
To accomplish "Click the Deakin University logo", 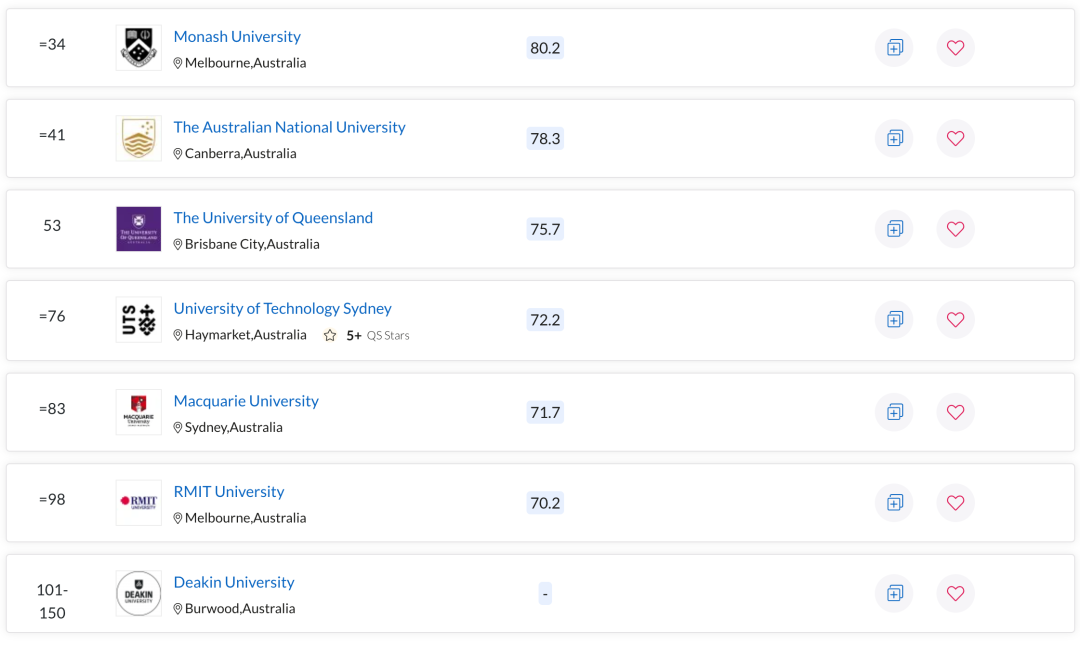I will pyautogui.click(x=138, y=593).
